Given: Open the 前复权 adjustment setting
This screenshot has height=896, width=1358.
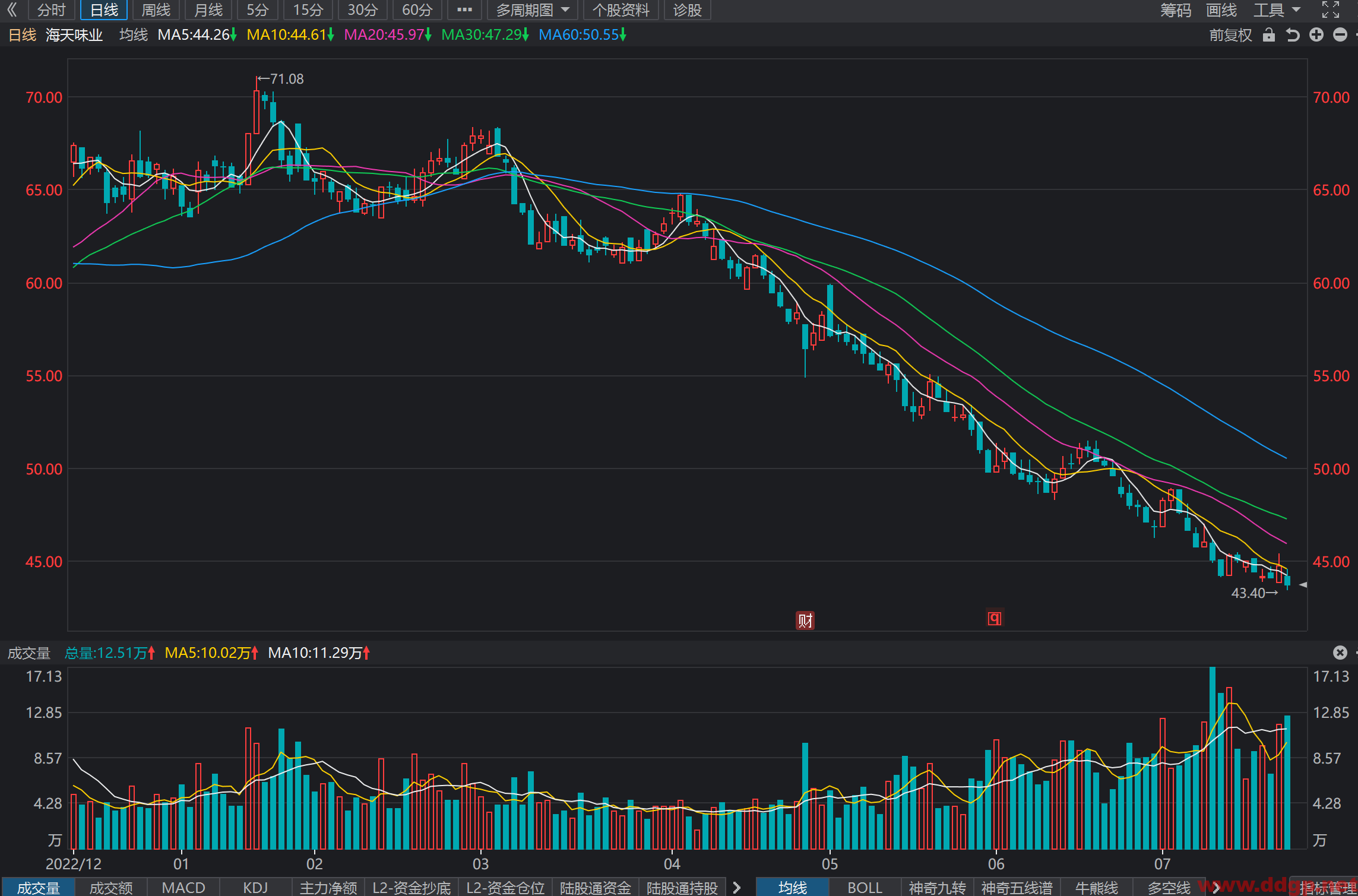Looking at the screenshot, I should pos(1230,35).
